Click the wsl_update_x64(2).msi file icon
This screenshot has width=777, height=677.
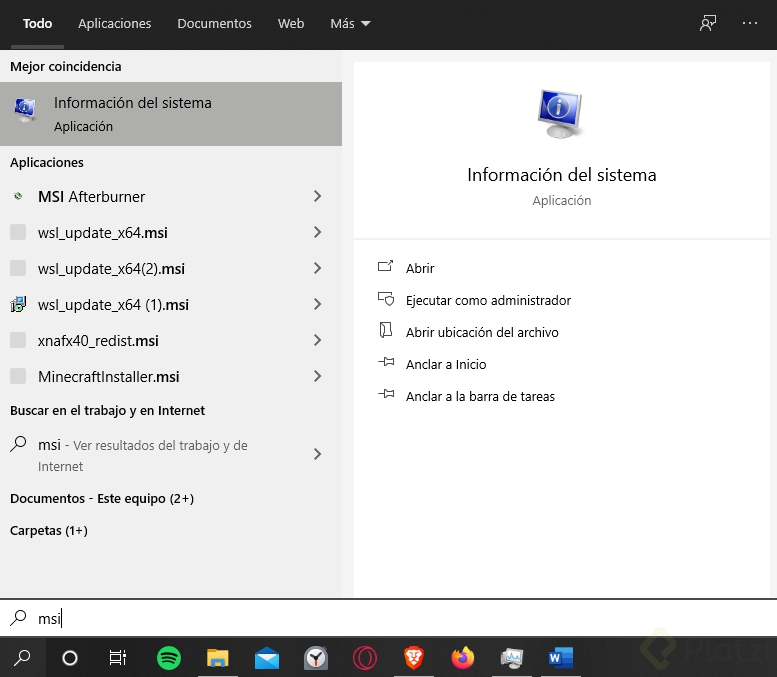coord(18,268)
